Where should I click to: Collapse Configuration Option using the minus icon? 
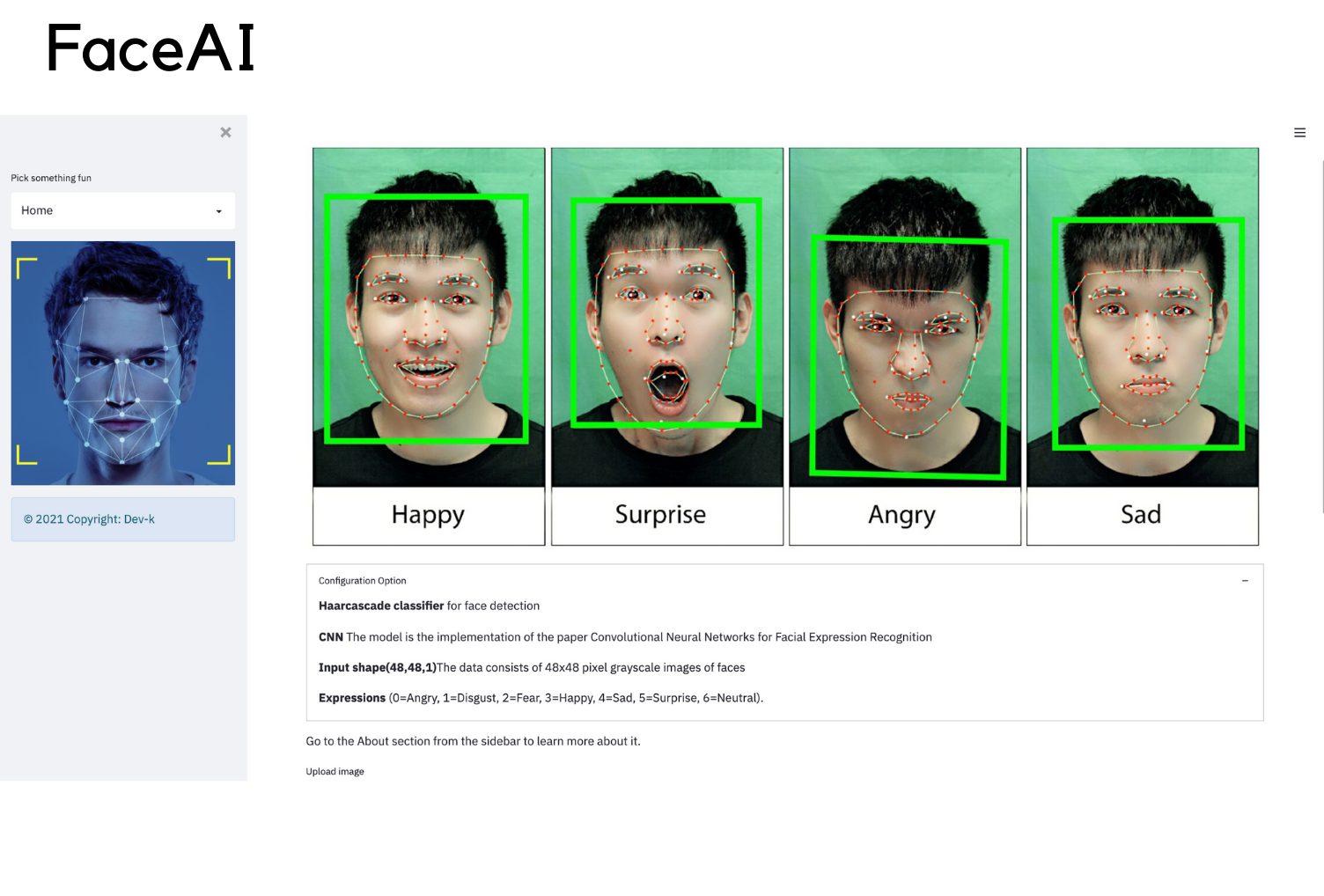coord(1245,581)
